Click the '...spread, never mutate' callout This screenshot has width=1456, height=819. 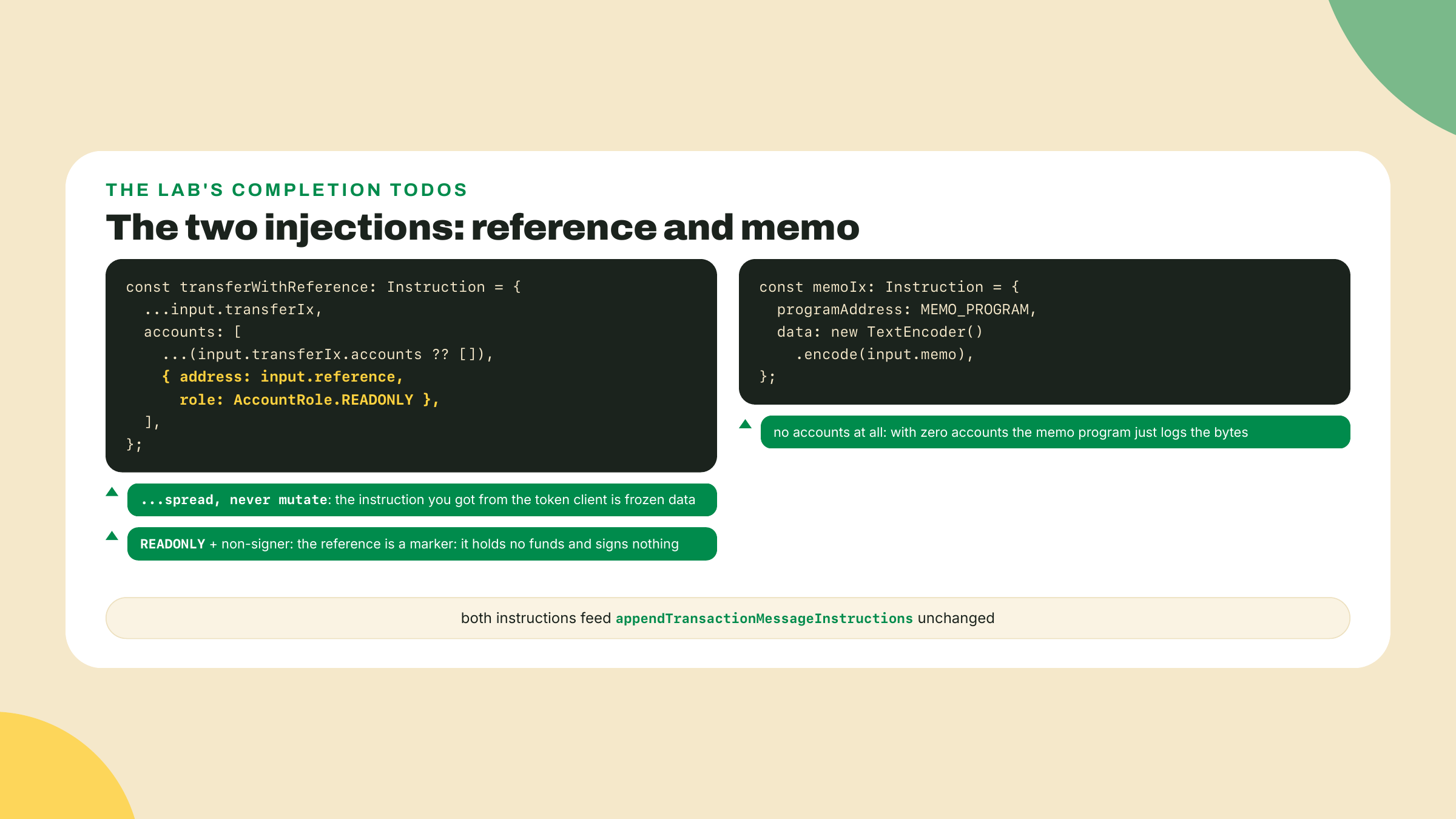click(422, 500)
